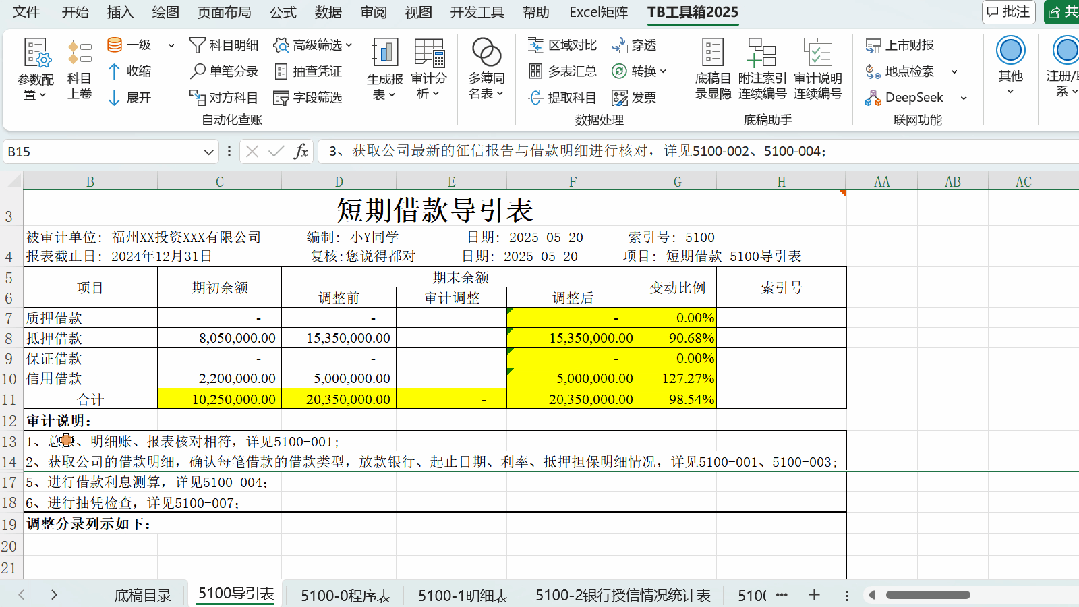Open the 参数配置 settings tool
The height and width of the screenshot is (607, 1079).
click(35, 69)
